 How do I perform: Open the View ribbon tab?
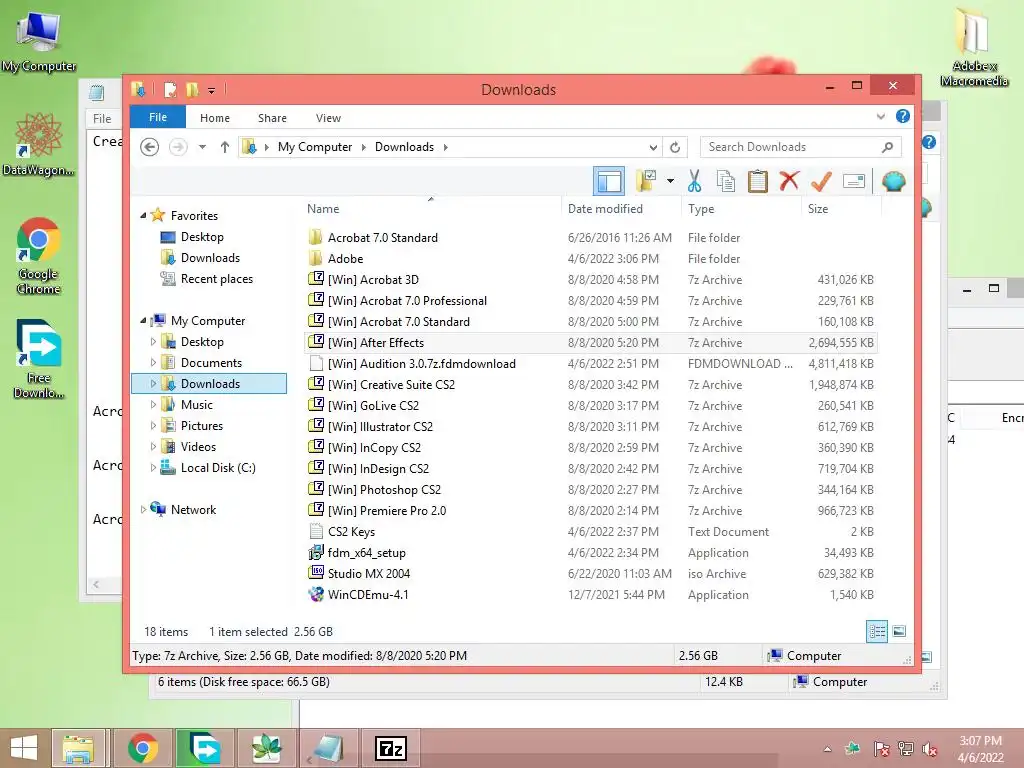[328, 118]
